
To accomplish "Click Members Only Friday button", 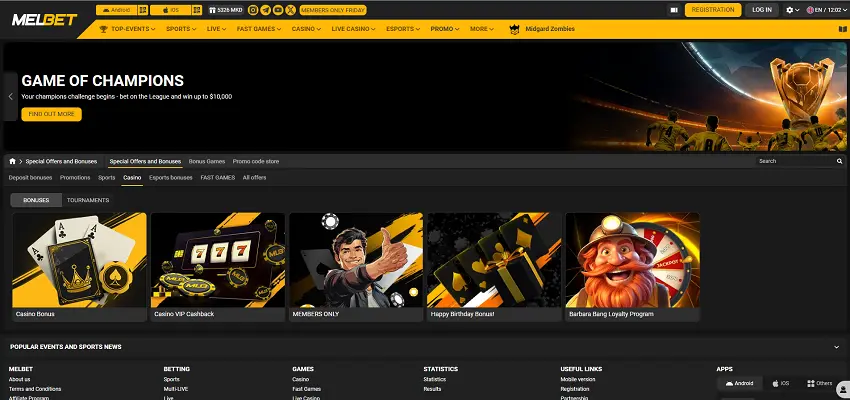I will coord(333,10).
